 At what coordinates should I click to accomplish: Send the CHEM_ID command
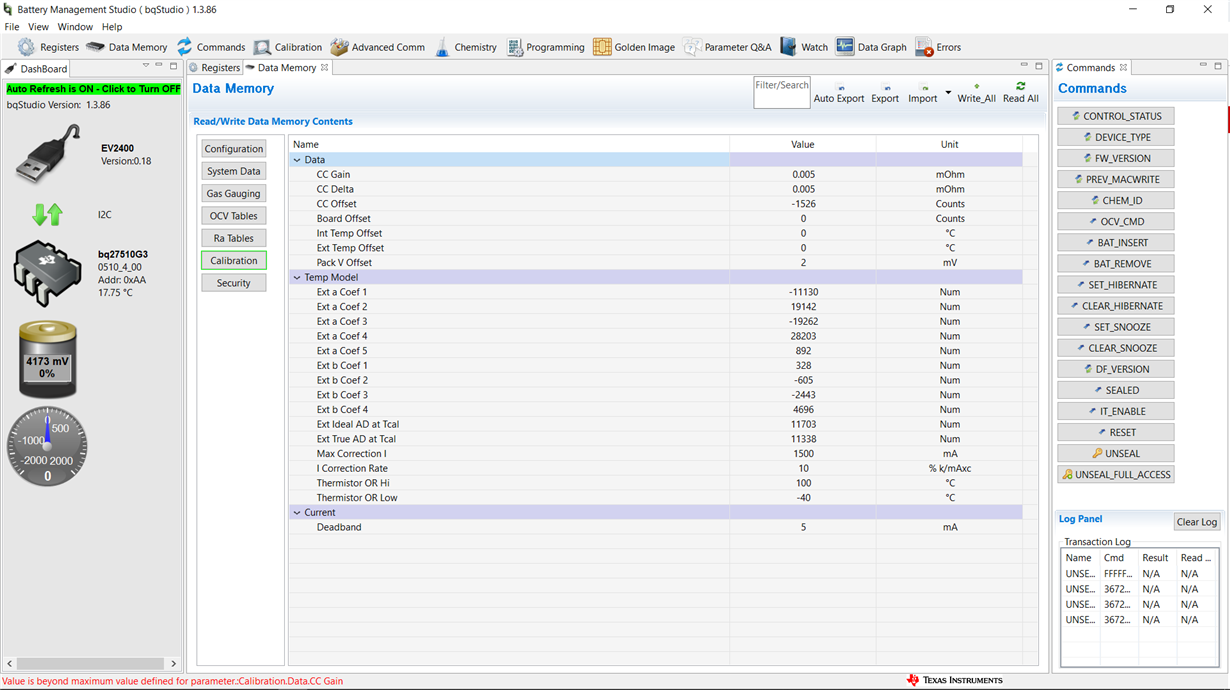pos(1116,200)
